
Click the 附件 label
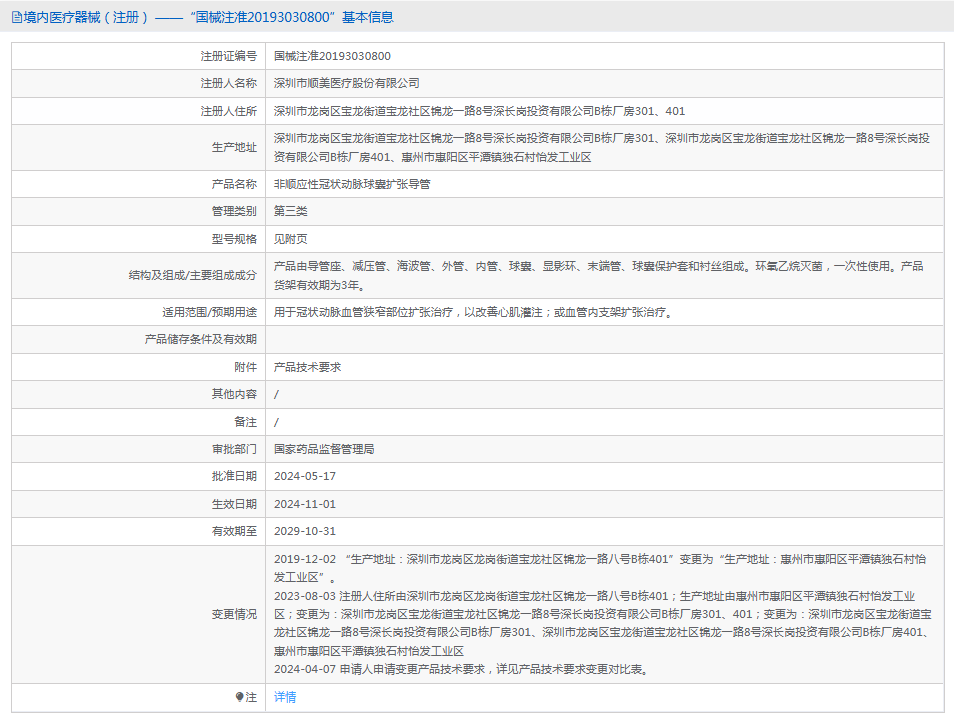pyautogui.click(x=246, y=367)
